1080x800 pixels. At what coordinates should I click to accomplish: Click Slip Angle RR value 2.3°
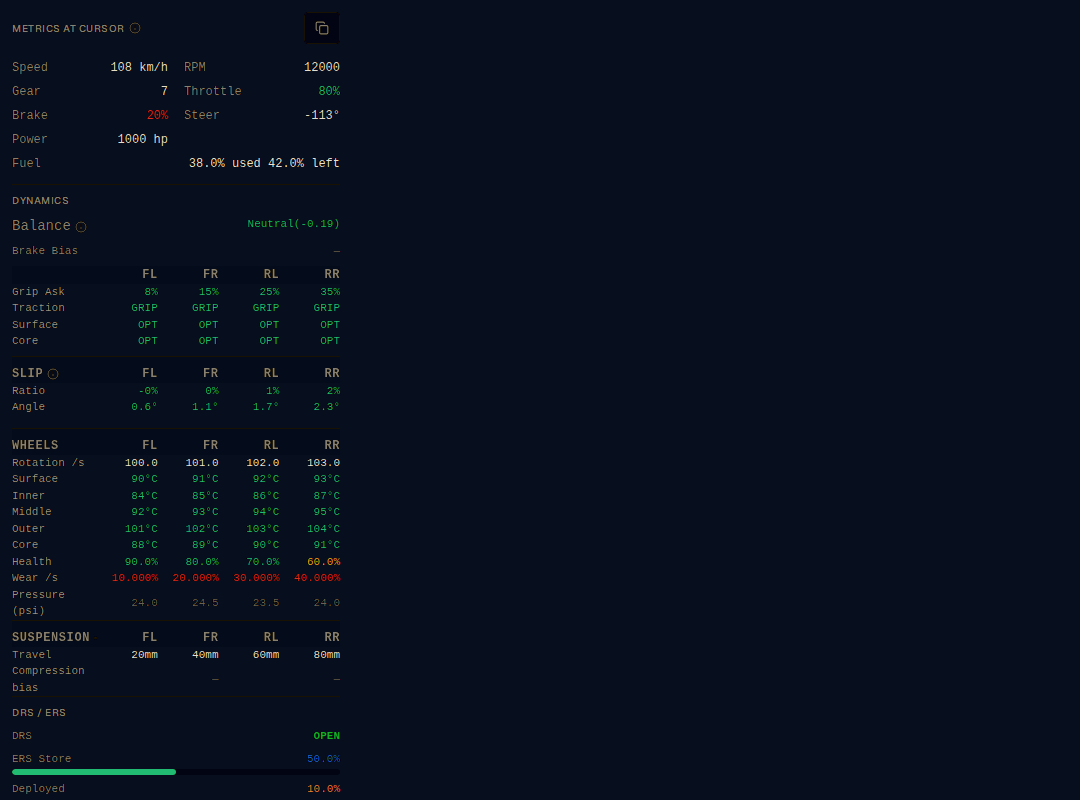click(326, 407)
